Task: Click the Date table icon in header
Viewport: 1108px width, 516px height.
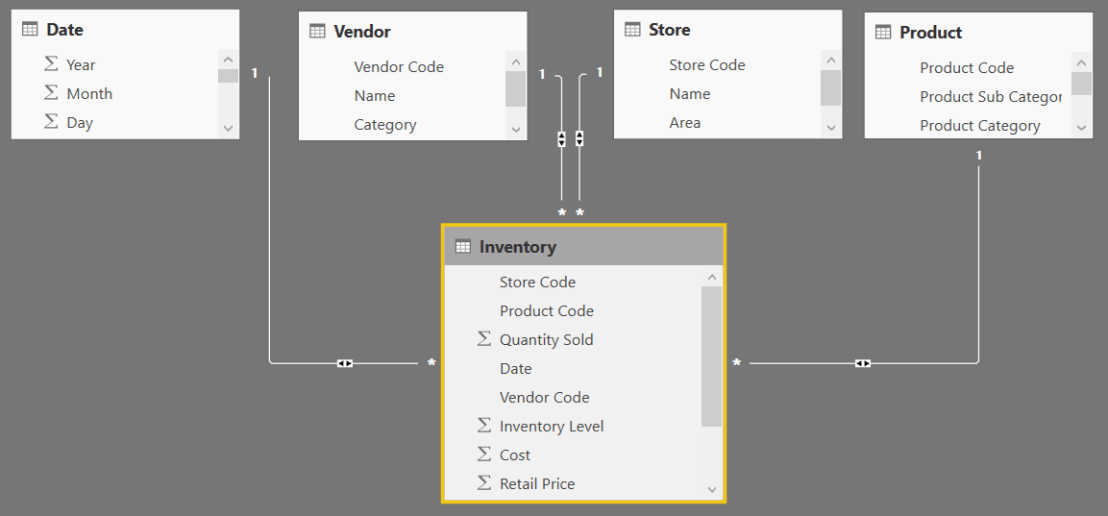Action: click(x=30, y=30)
